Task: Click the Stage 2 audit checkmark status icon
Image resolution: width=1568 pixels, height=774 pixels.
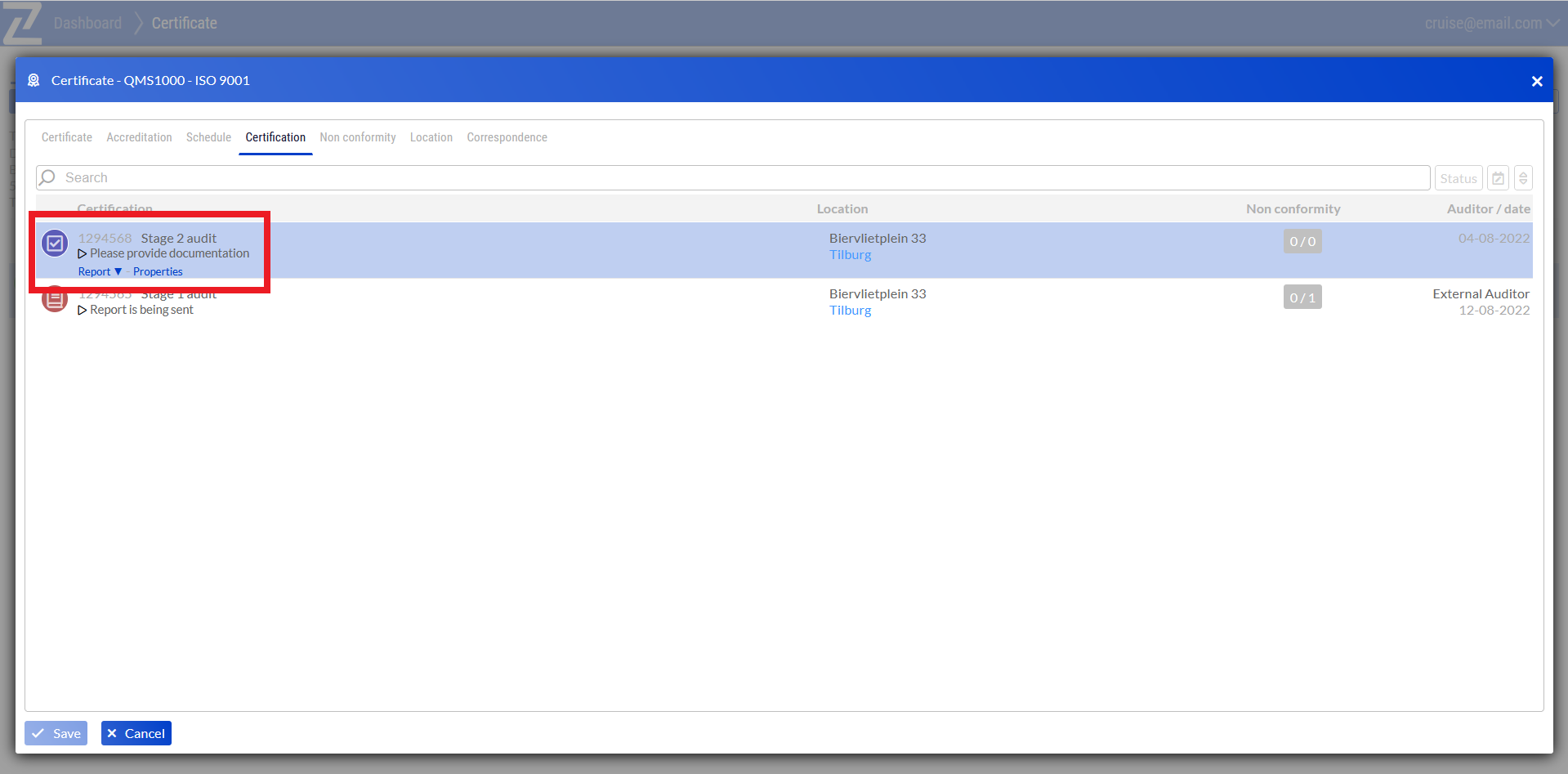Action: tap(55, 244)
